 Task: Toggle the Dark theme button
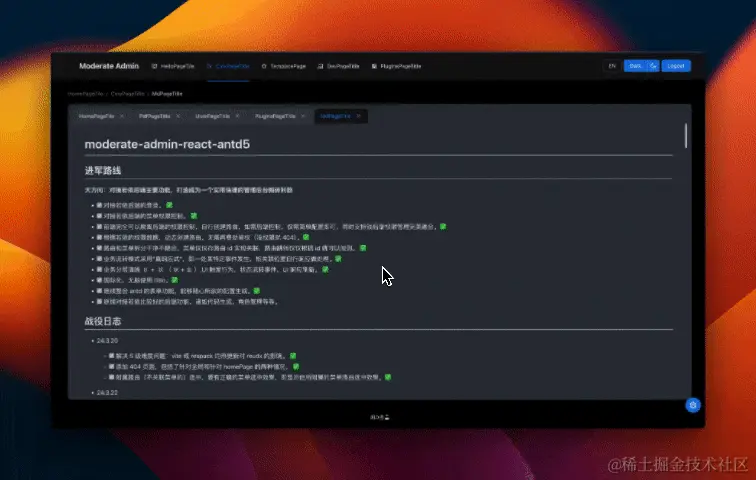click(635, 66)
